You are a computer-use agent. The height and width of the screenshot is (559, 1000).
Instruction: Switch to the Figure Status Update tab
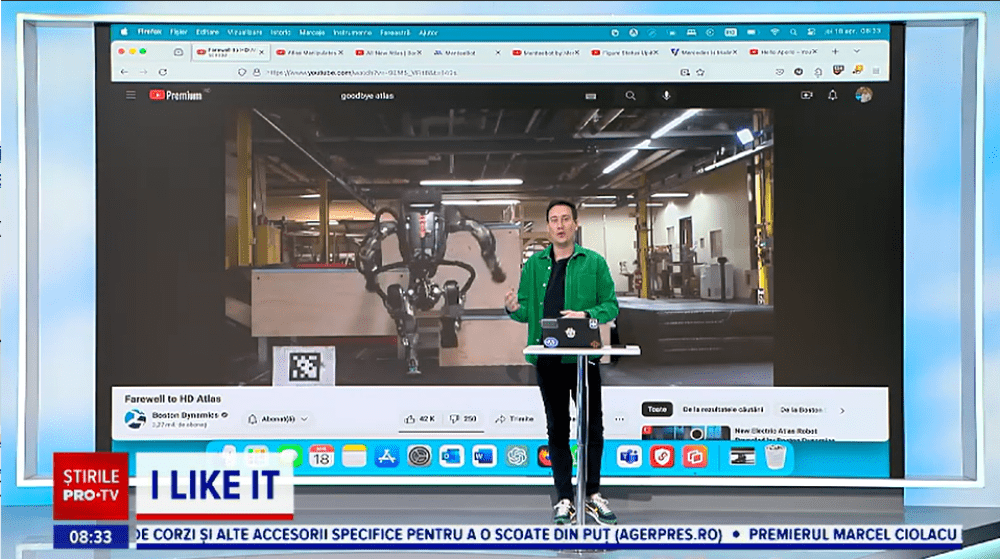pyautogui.click(x=625, y=52)
